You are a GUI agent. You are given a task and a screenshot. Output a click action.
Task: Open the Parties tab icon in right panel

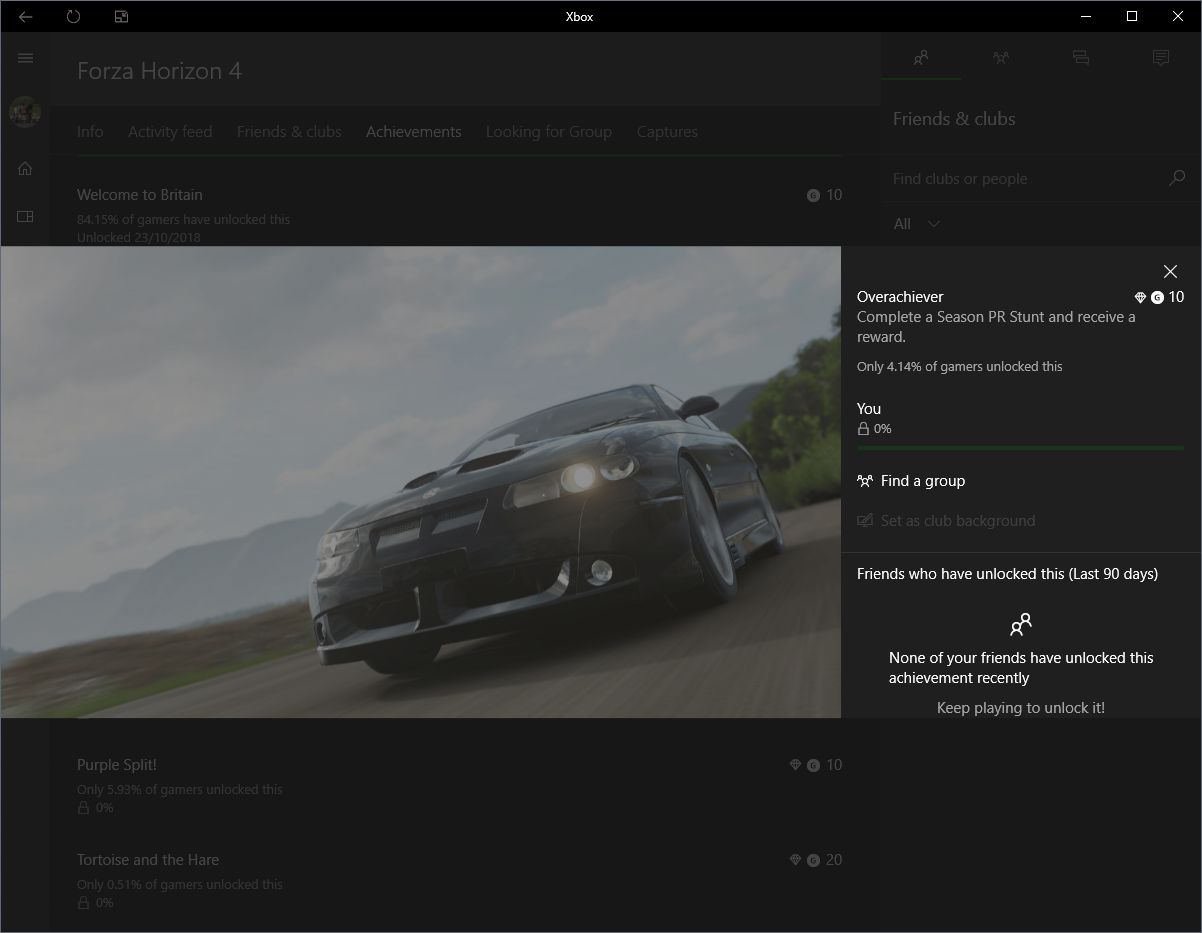point(1001,58)
